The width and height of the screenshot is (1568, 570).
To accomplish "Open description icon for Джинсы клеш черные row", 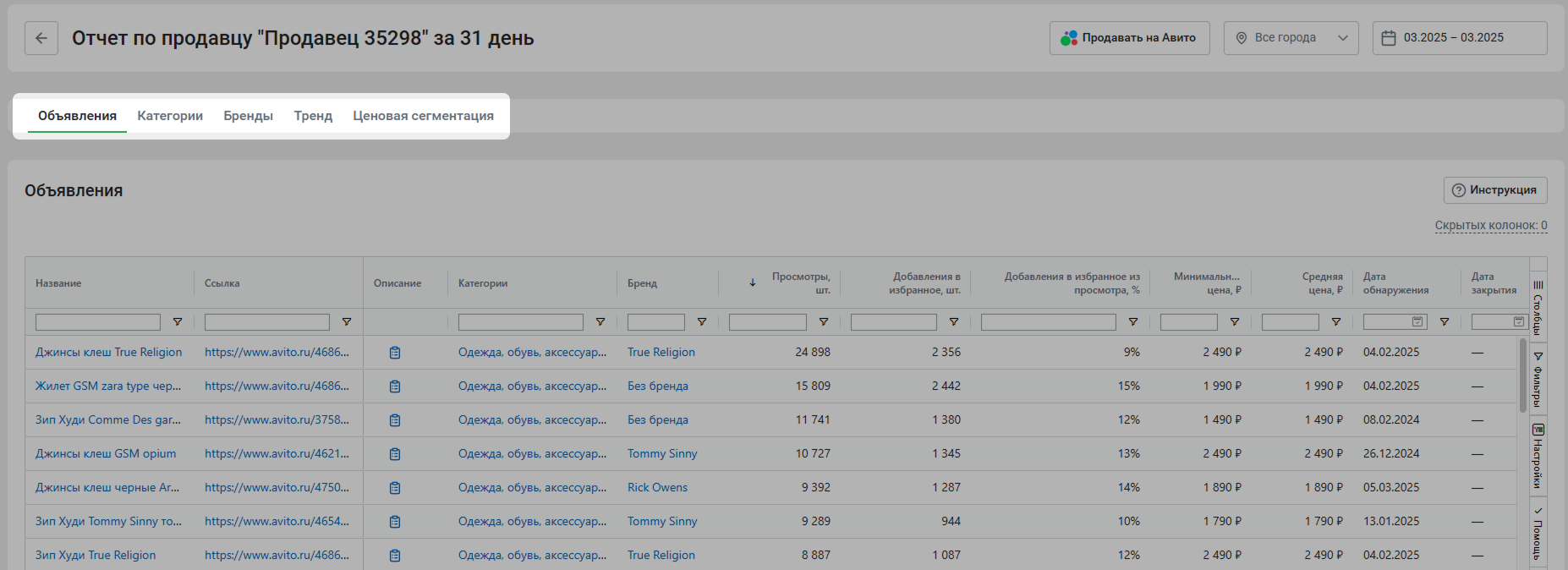I will pos(395,488).
